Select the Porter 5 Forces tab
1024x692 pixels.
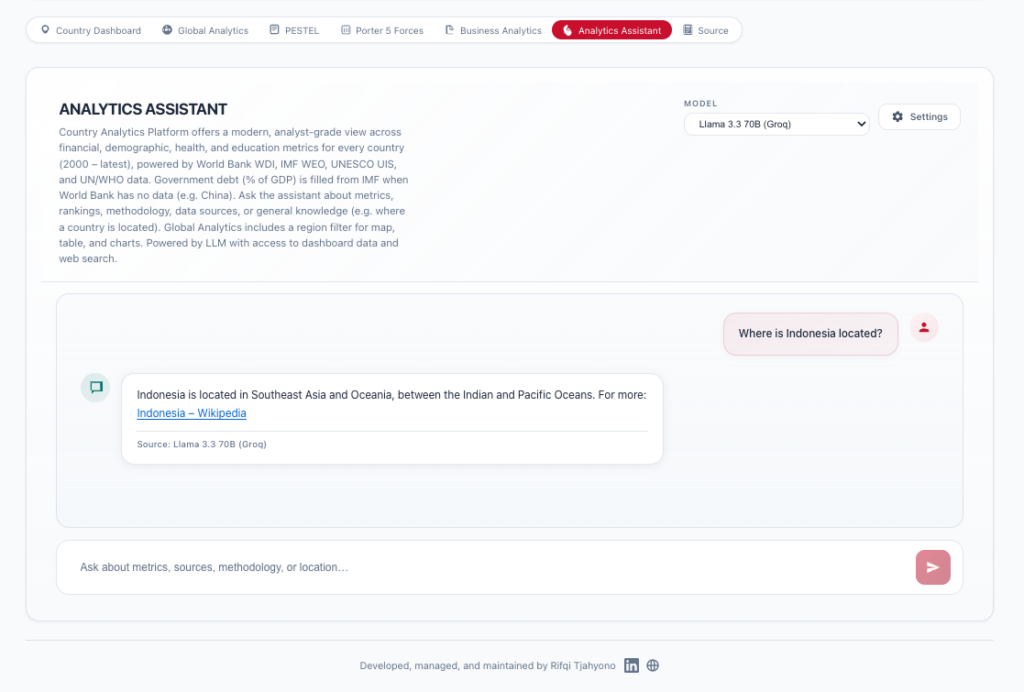pos(382,31)
